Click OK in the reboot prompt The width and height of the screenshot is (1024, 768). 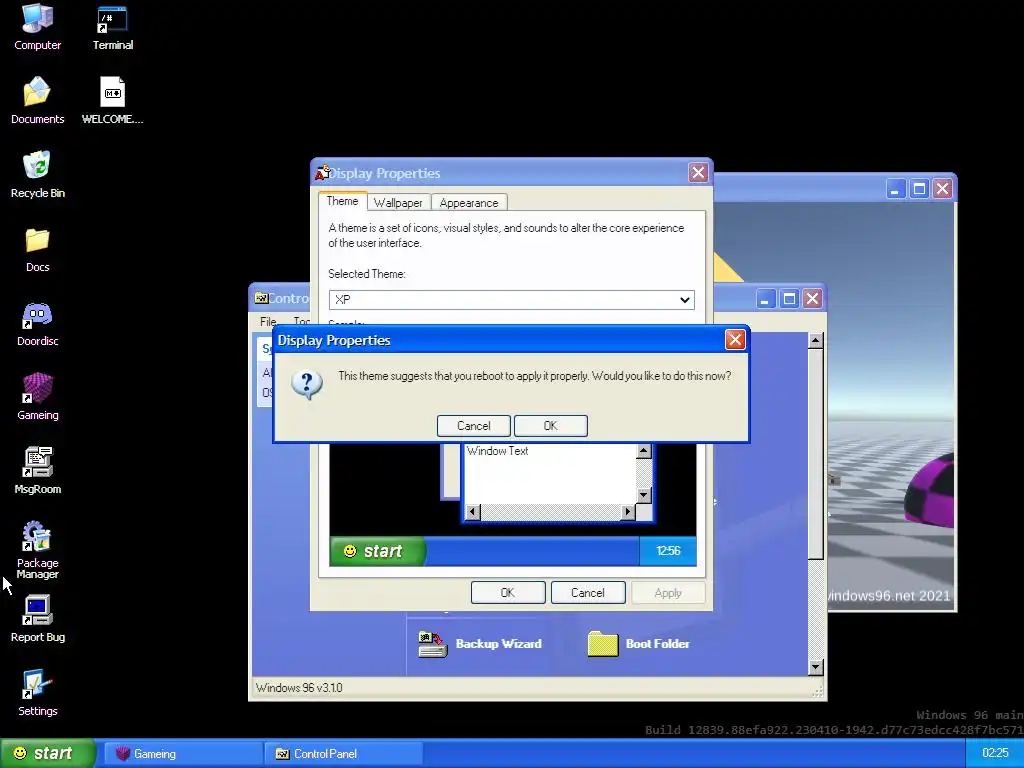[551, 426]
